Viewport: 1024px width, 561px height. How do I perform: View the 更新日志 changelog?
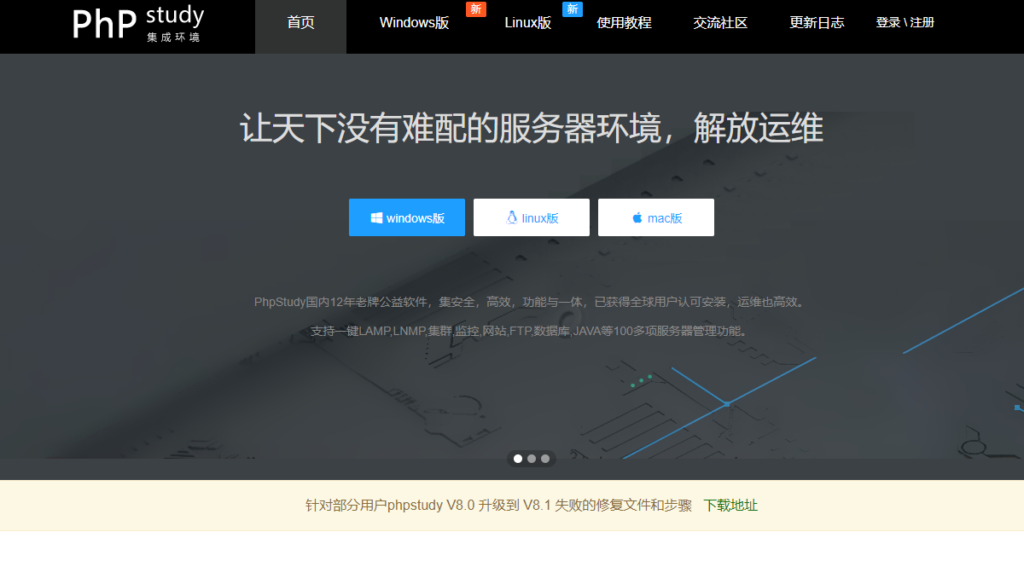[x=816, y=23]
